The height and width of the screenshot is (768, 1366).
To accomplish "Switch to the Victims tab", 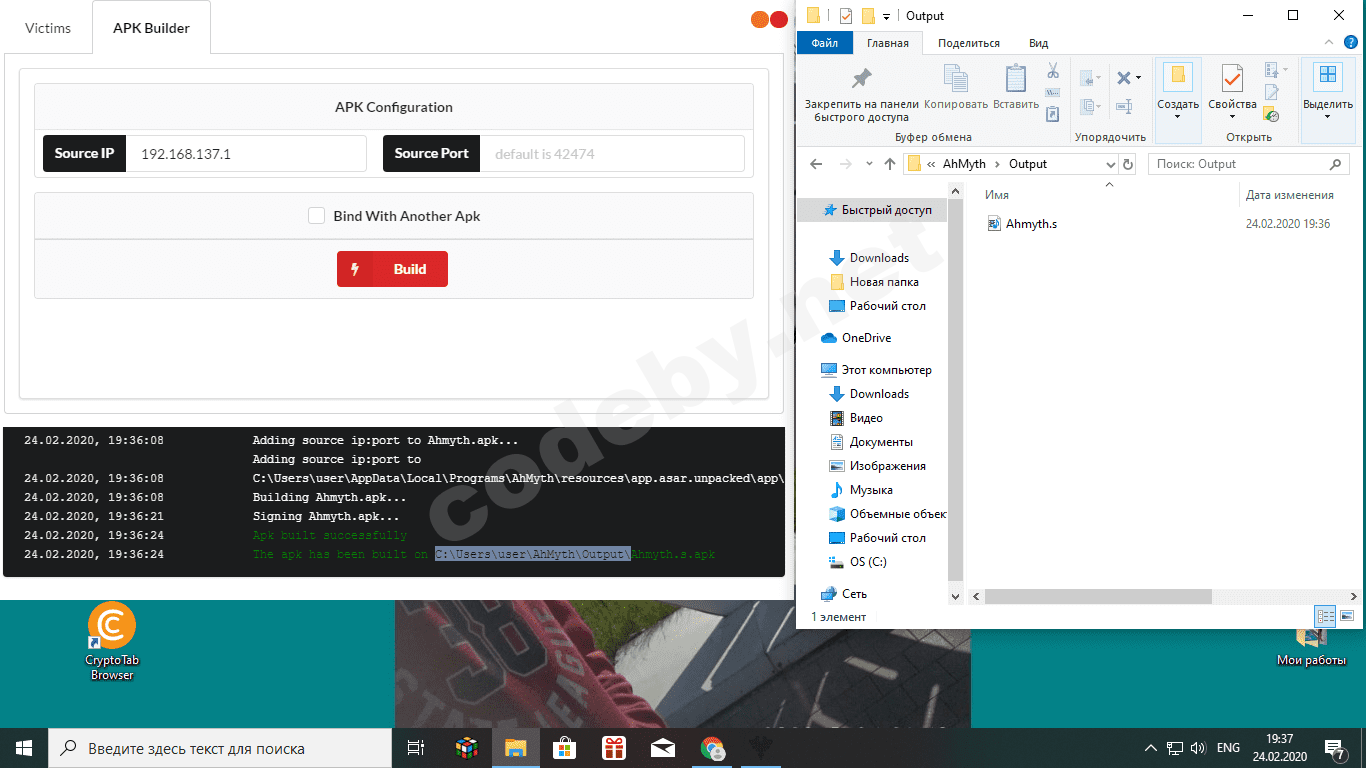I will pos(48,28).
